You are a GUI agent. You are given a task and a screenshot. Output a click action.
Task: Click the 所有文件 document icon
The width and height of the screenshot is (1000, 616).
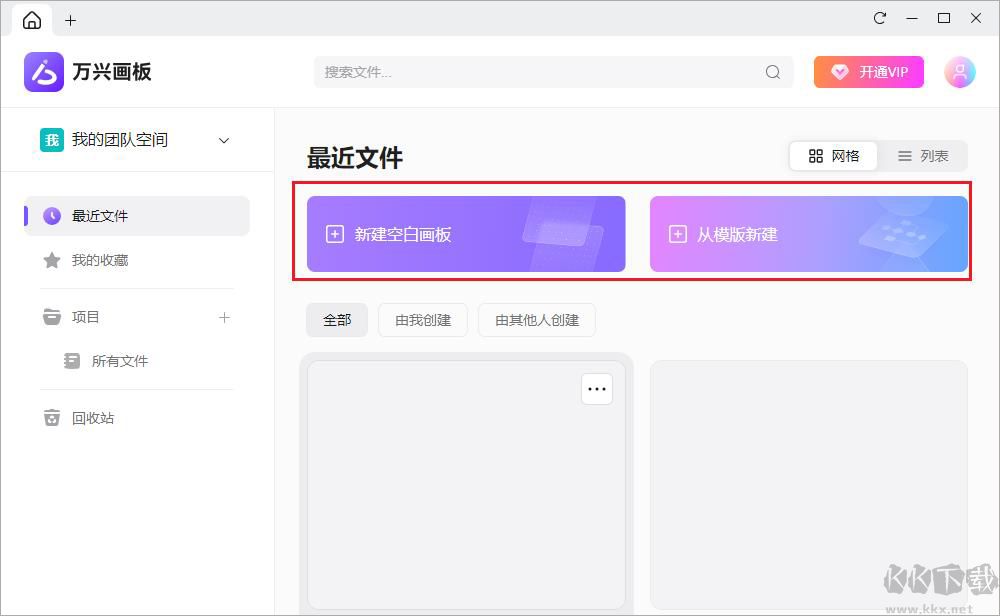(x=71, y=361)
